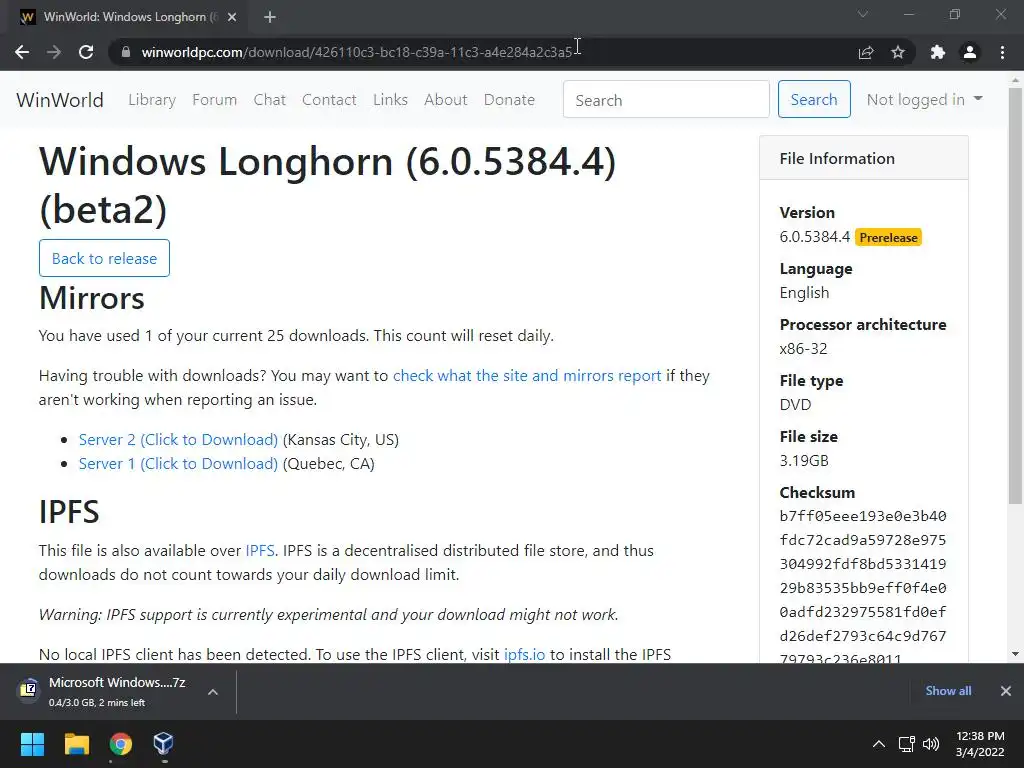Expand the Not logged in dropdown
The height and width of the screenshot is (768, 1024).
(924, 99)
